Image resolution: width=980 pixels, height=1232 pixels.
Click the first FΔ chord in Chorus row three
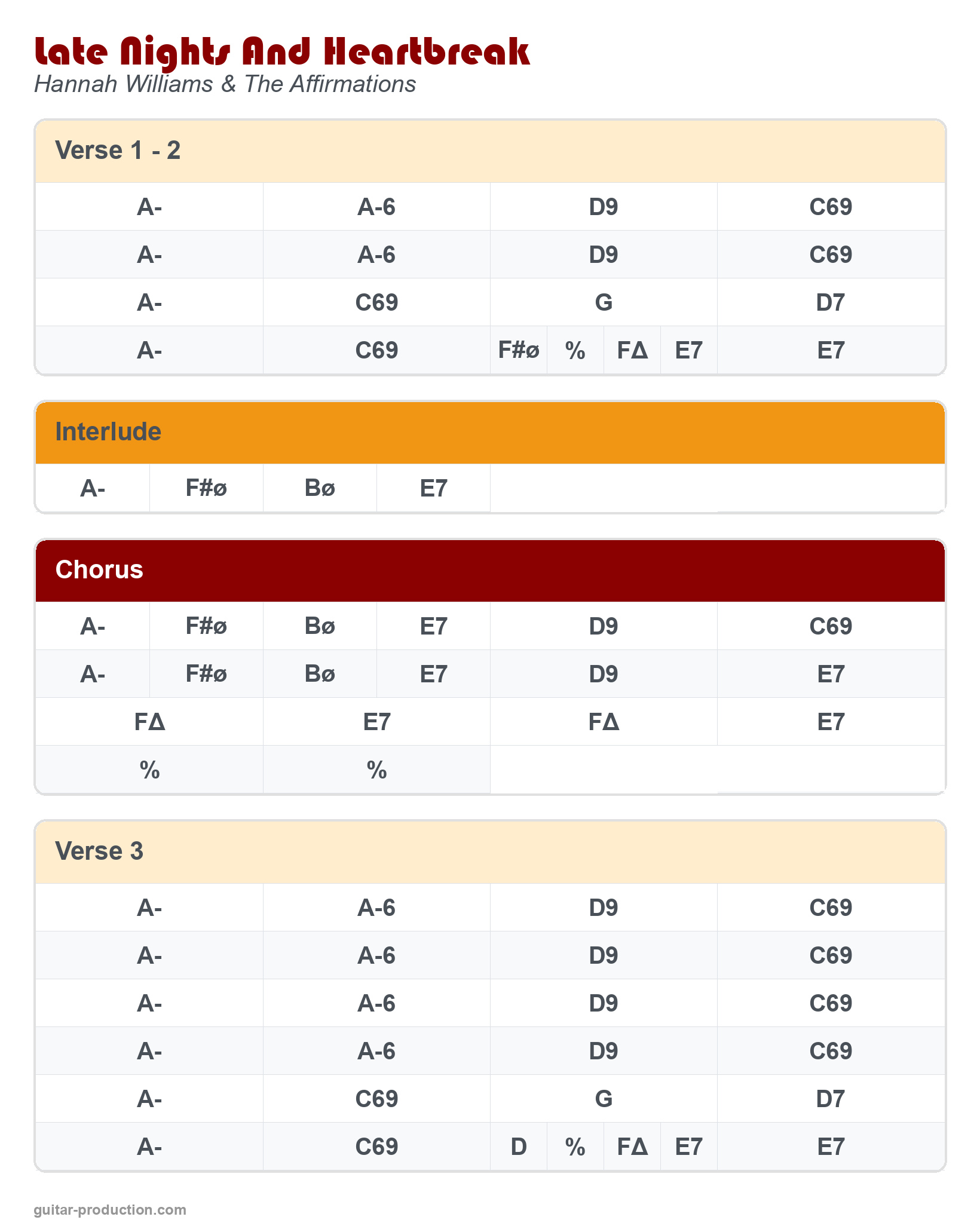pos(149,722)
